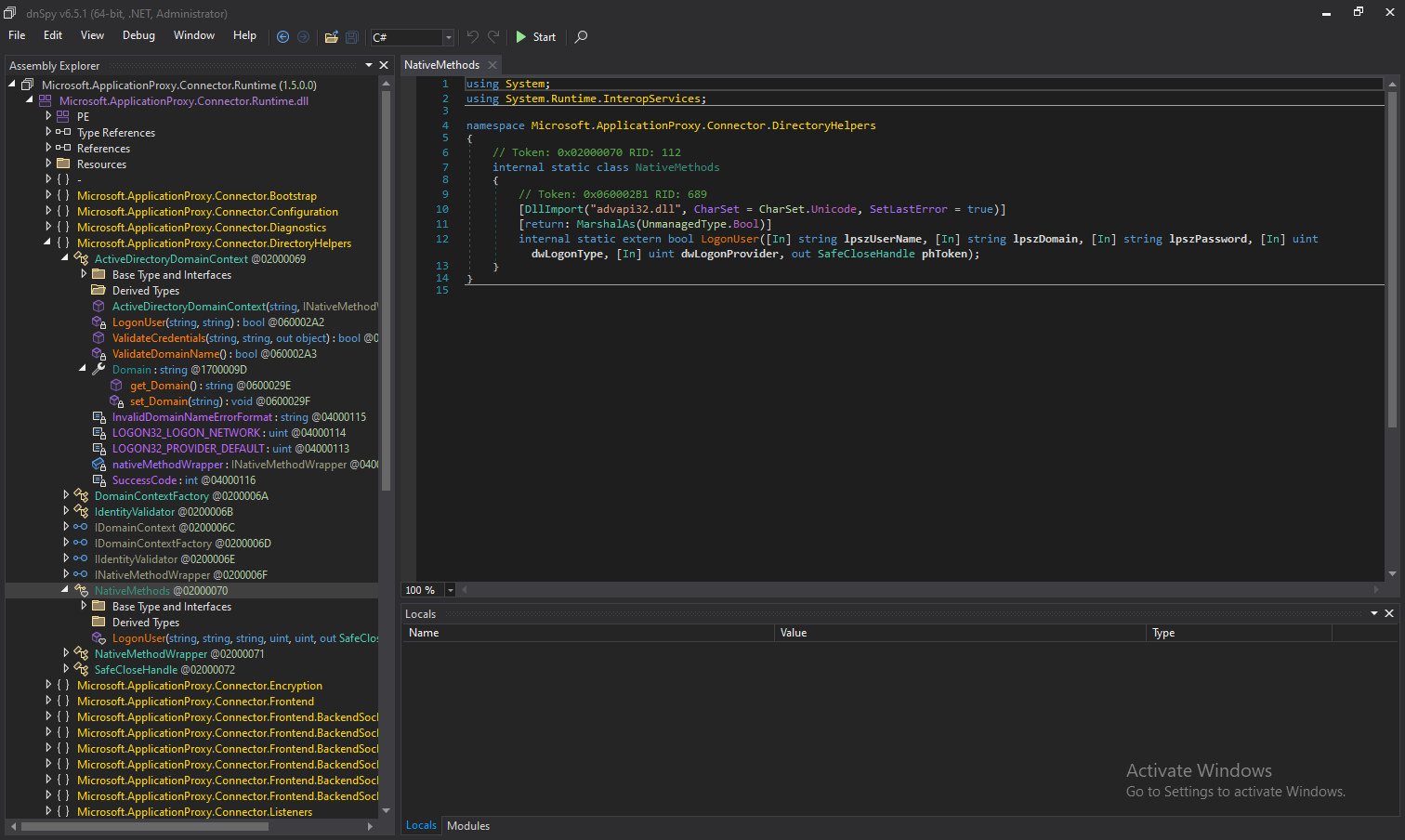Click the Open file folder icon
This screenshot has width=1405, height=840.
(x=331, y=37)
